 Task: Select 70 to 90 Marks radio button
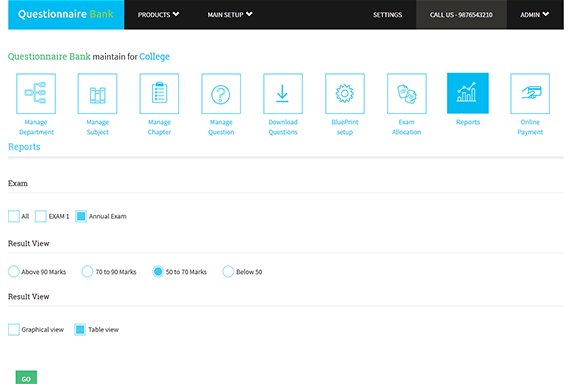point(87,272)
